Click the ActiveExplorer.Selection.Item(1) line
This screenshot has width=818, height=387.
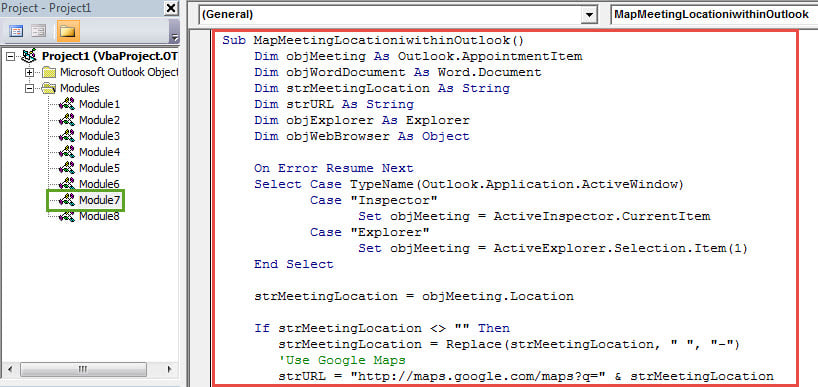tap(553, 248)
